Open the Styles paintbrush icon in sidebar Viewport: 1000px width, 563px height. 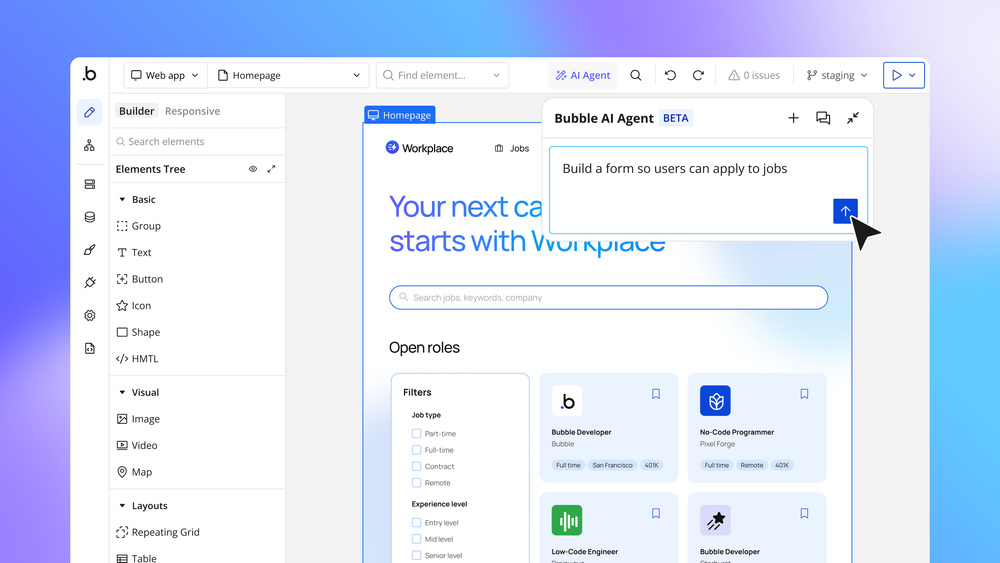(x=89, y=250)
